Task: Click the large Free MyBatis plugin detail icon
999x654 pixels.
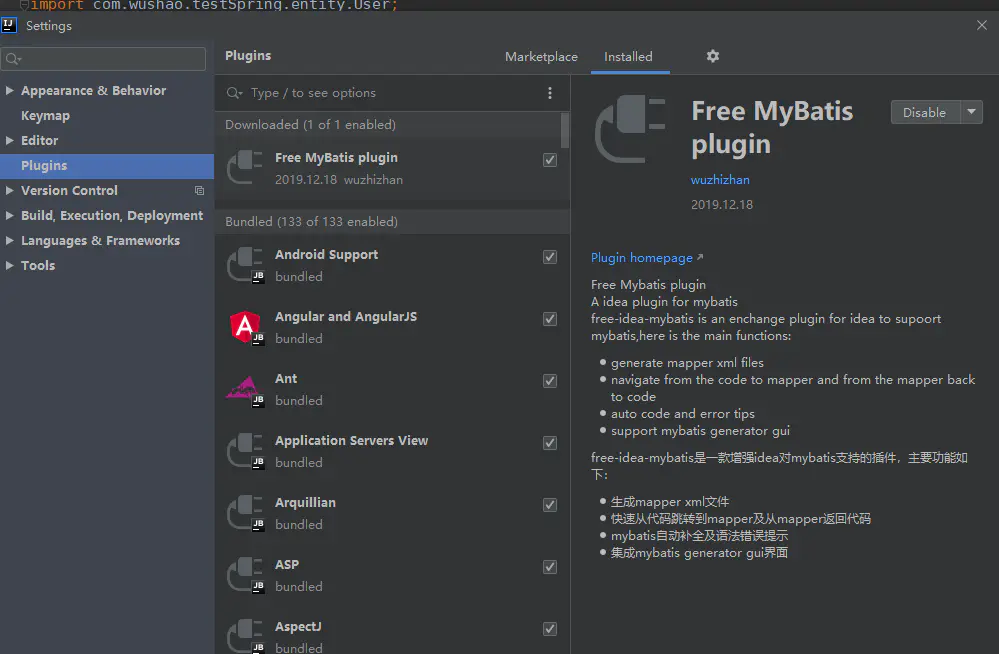Action: (x=630, y=128)
